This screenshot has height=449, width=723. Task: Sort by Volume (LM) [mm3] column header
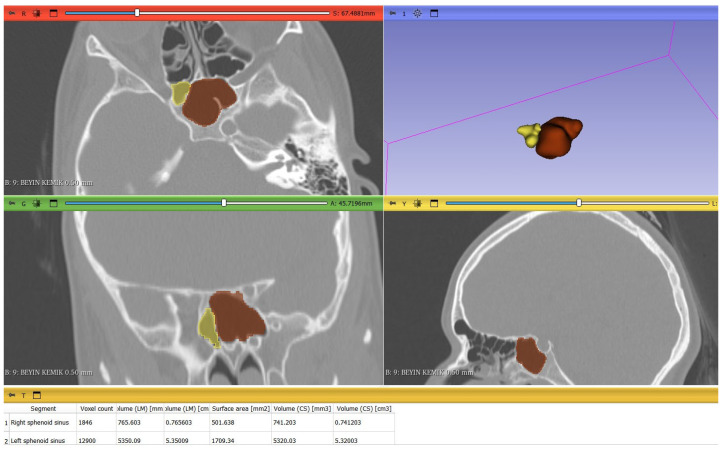[140, 408]
